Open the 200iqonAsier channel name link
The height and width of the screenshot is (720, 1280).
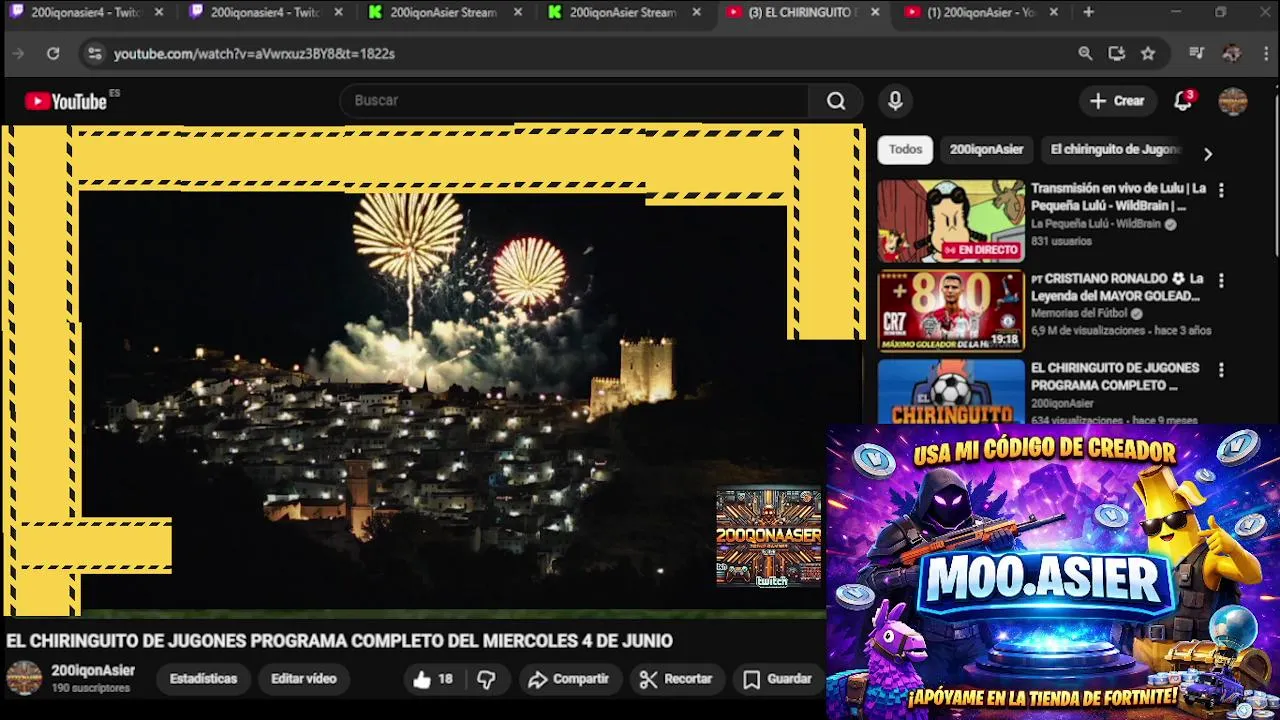(x=93, y=671)
